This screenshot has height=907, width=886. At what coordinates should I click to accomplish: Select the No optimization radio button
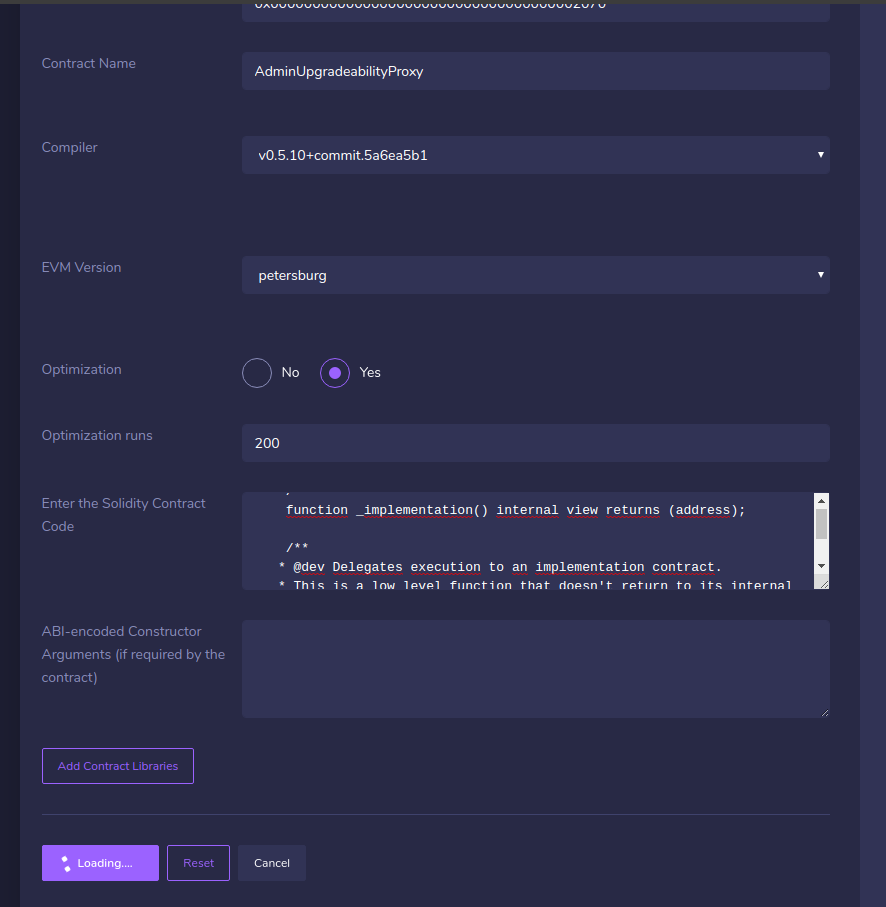point(257,373)
